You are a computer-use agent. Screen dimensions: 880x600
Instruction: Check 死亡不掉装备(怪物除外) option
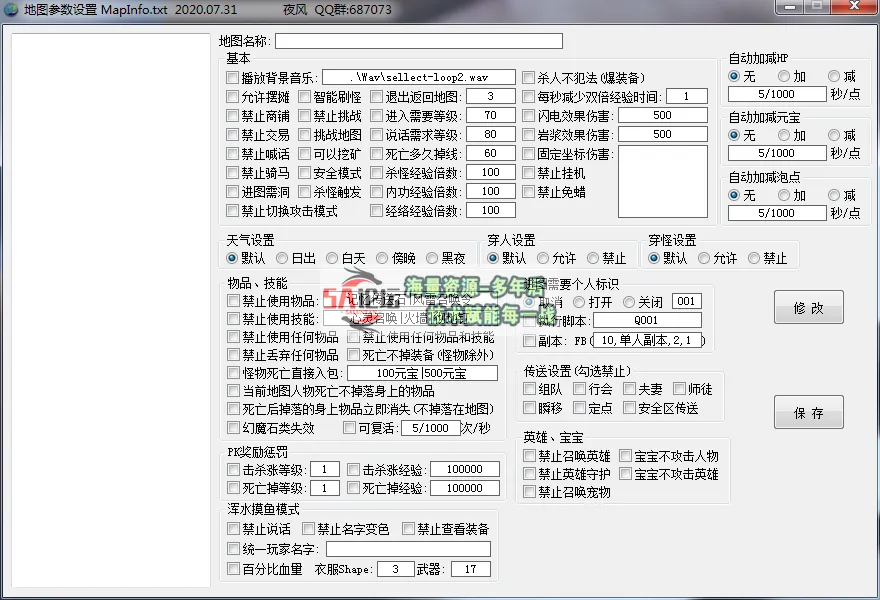pyautogui.click(x=354, y=354)
